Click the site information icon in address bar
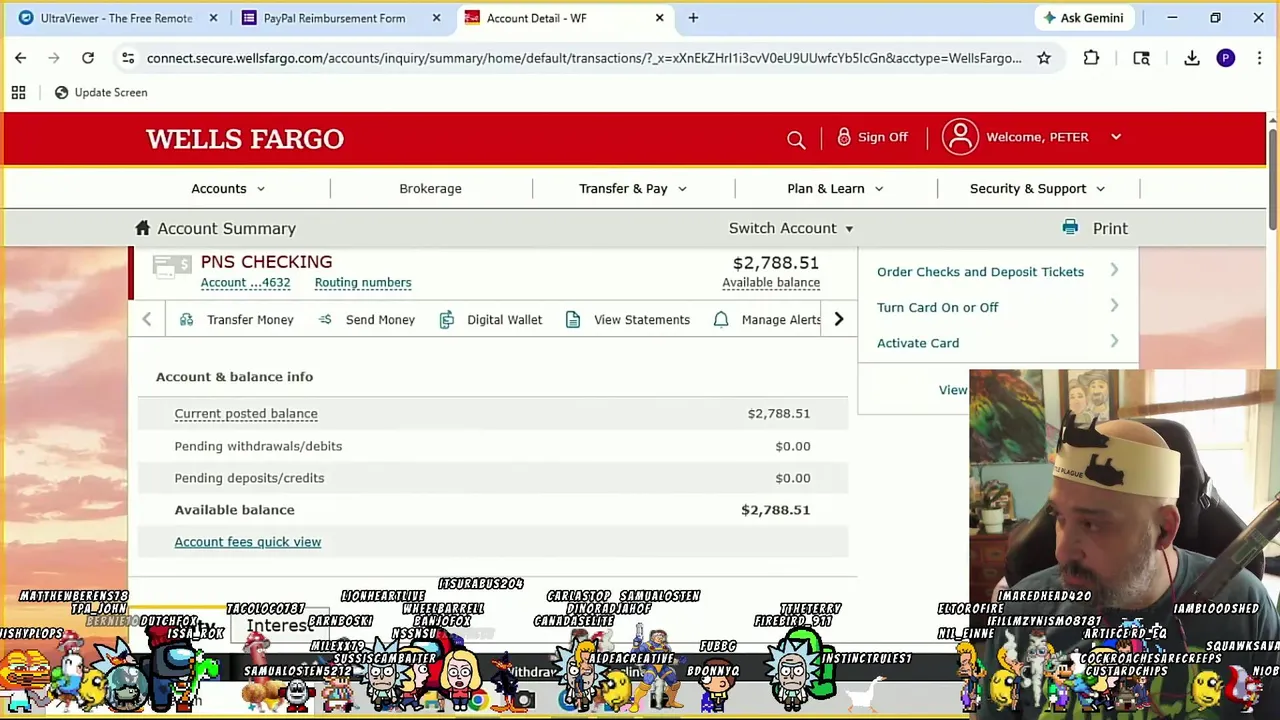 pyautogui.click(x=128, y=58)
